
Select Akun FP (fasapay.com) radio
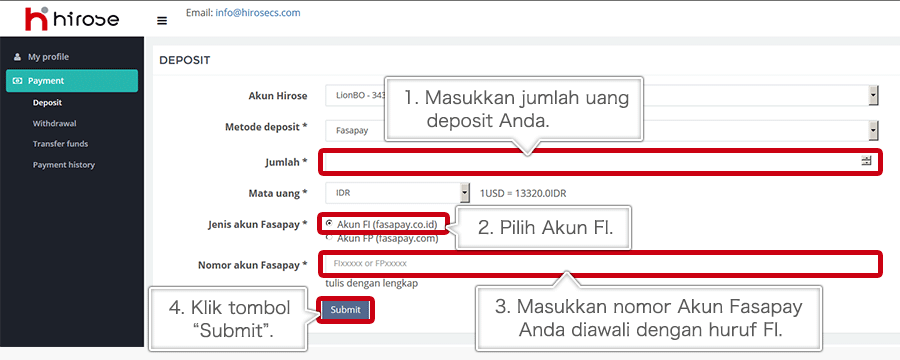329,237
